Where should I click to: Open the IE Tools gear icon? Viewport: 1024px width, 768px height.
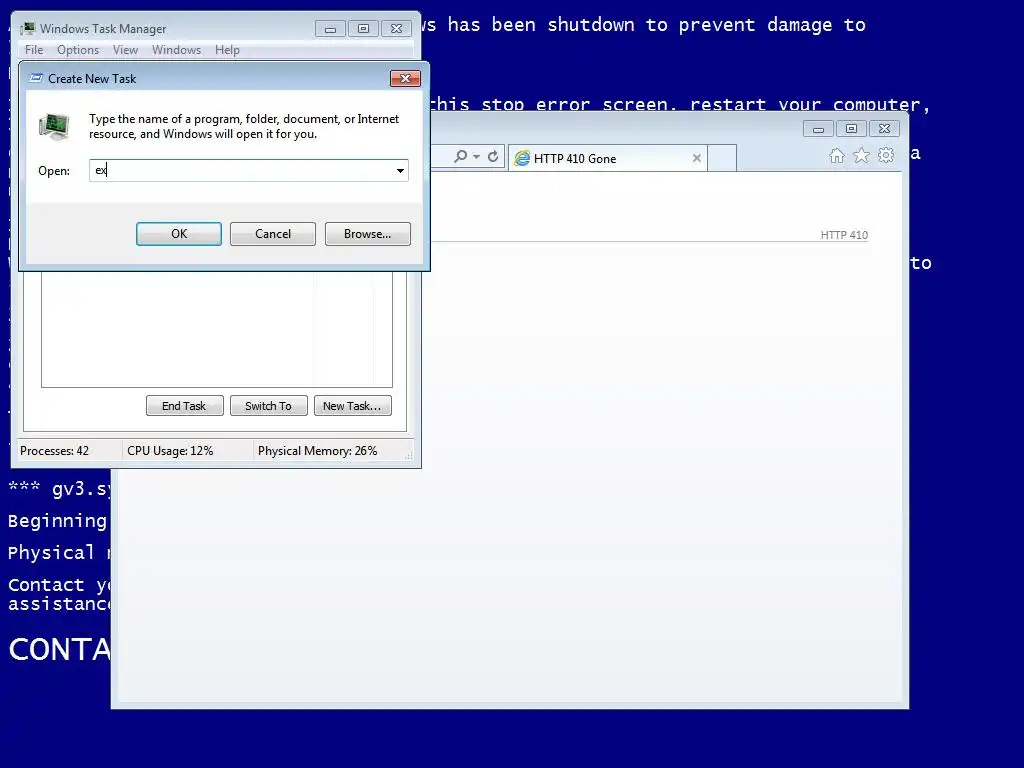886,155
